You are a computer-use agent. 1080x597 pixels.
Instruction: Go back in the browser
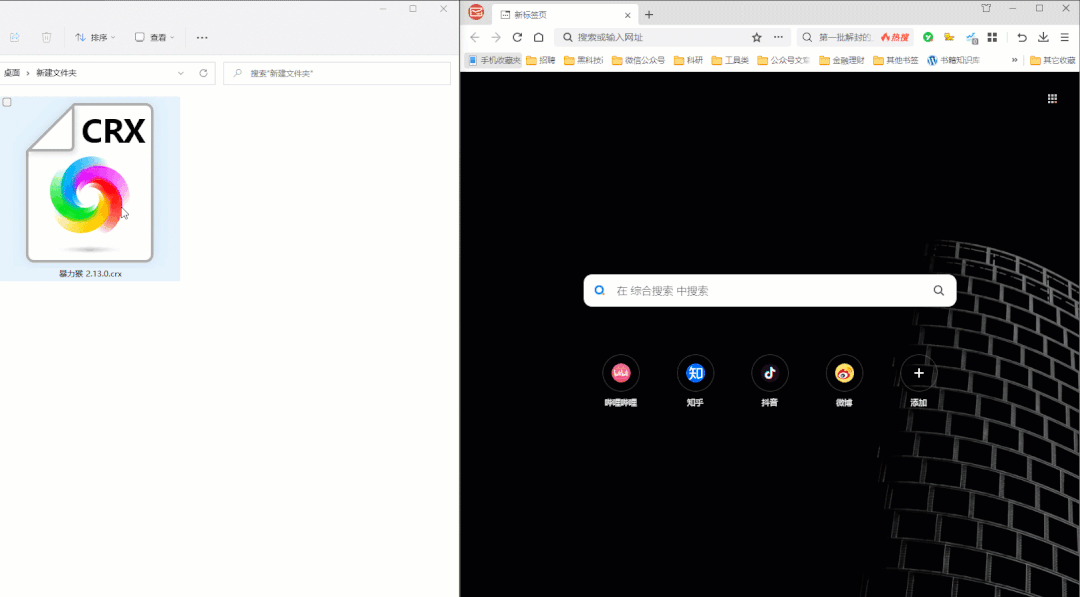click(x=475, y=37)
